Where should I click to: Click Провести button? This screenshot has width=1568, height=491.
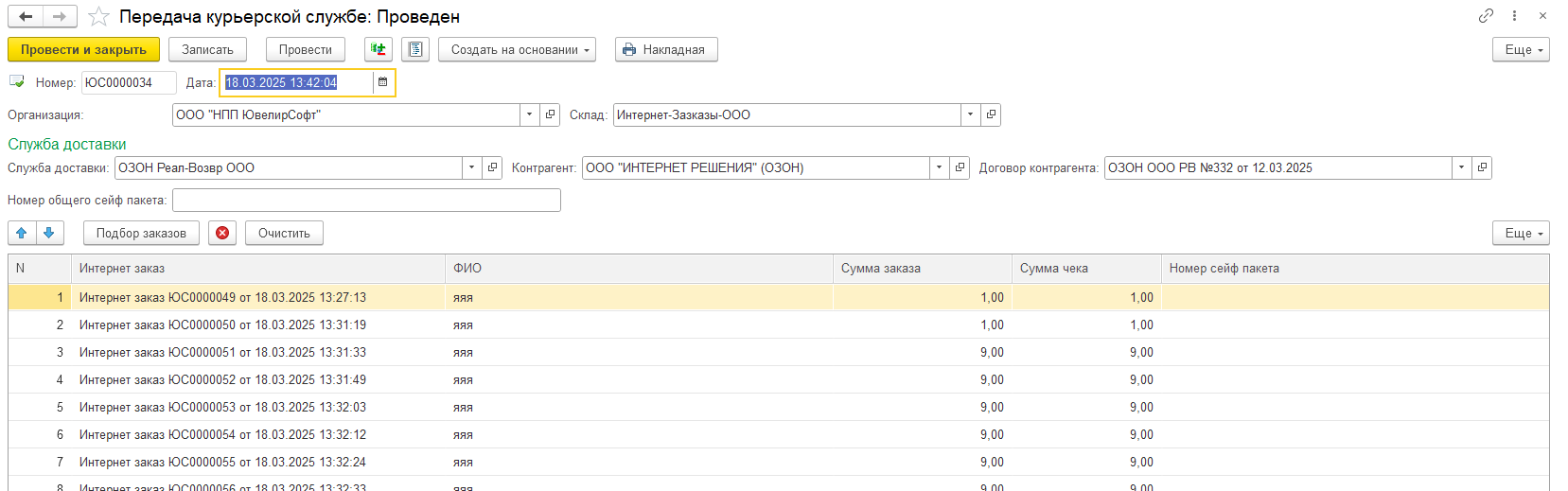coord(305,49)
